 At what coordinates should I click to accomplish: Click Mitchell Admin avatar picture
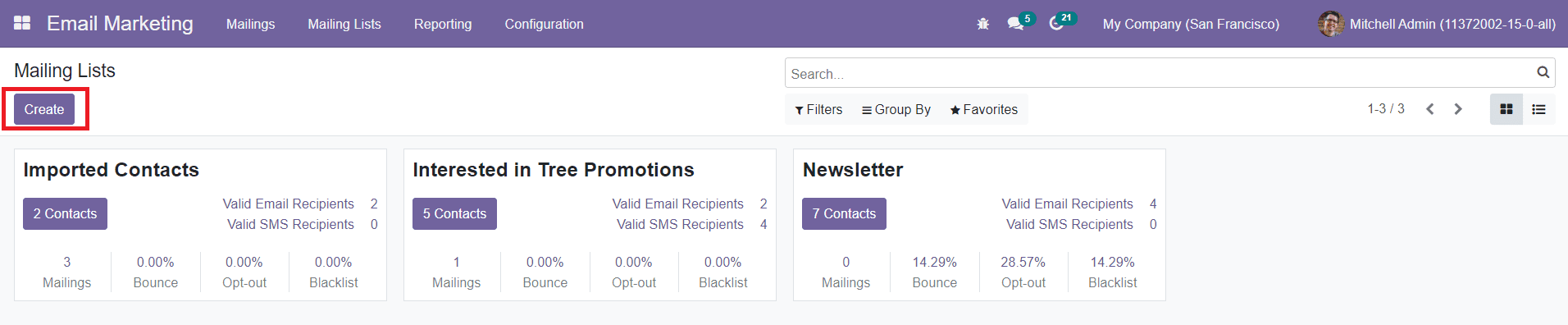[x=1330, y=24]
